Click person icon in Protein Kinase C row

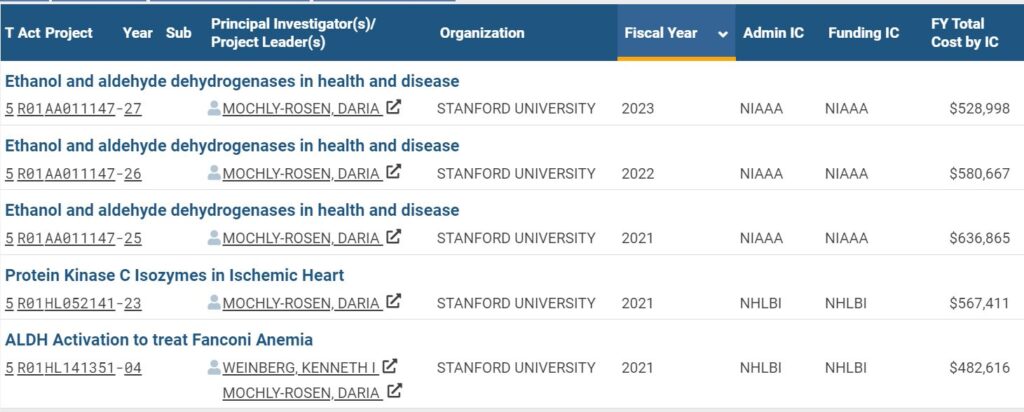click(214, 302)
